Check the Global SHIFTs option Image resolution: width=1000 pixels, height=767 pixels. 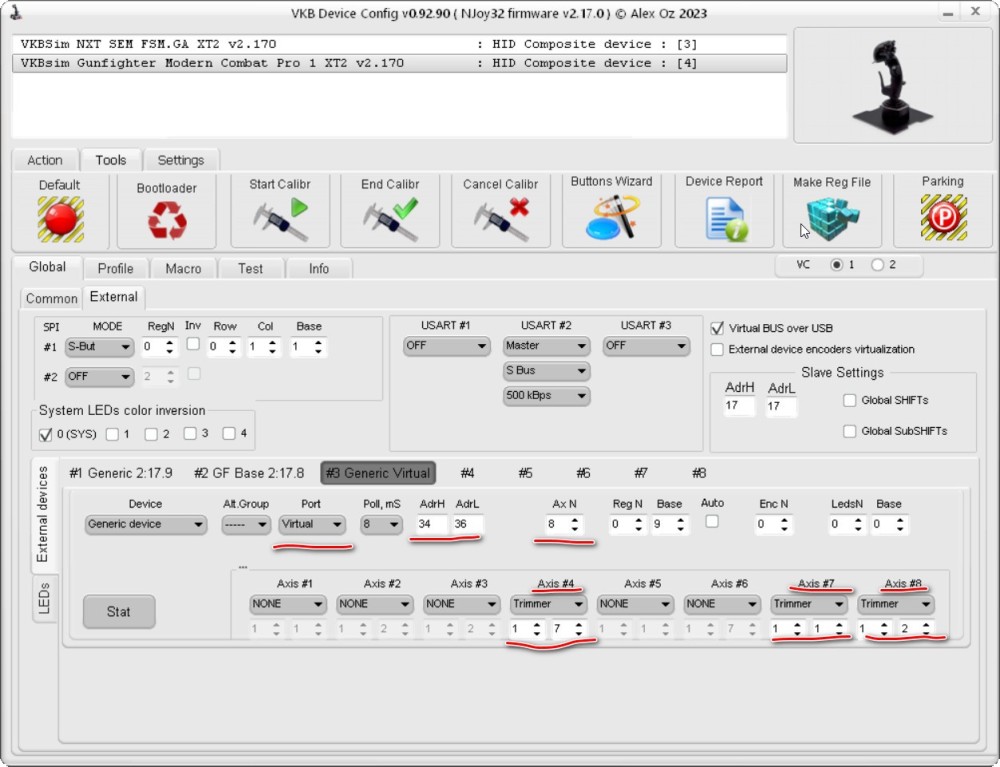[x=850, y=400]
